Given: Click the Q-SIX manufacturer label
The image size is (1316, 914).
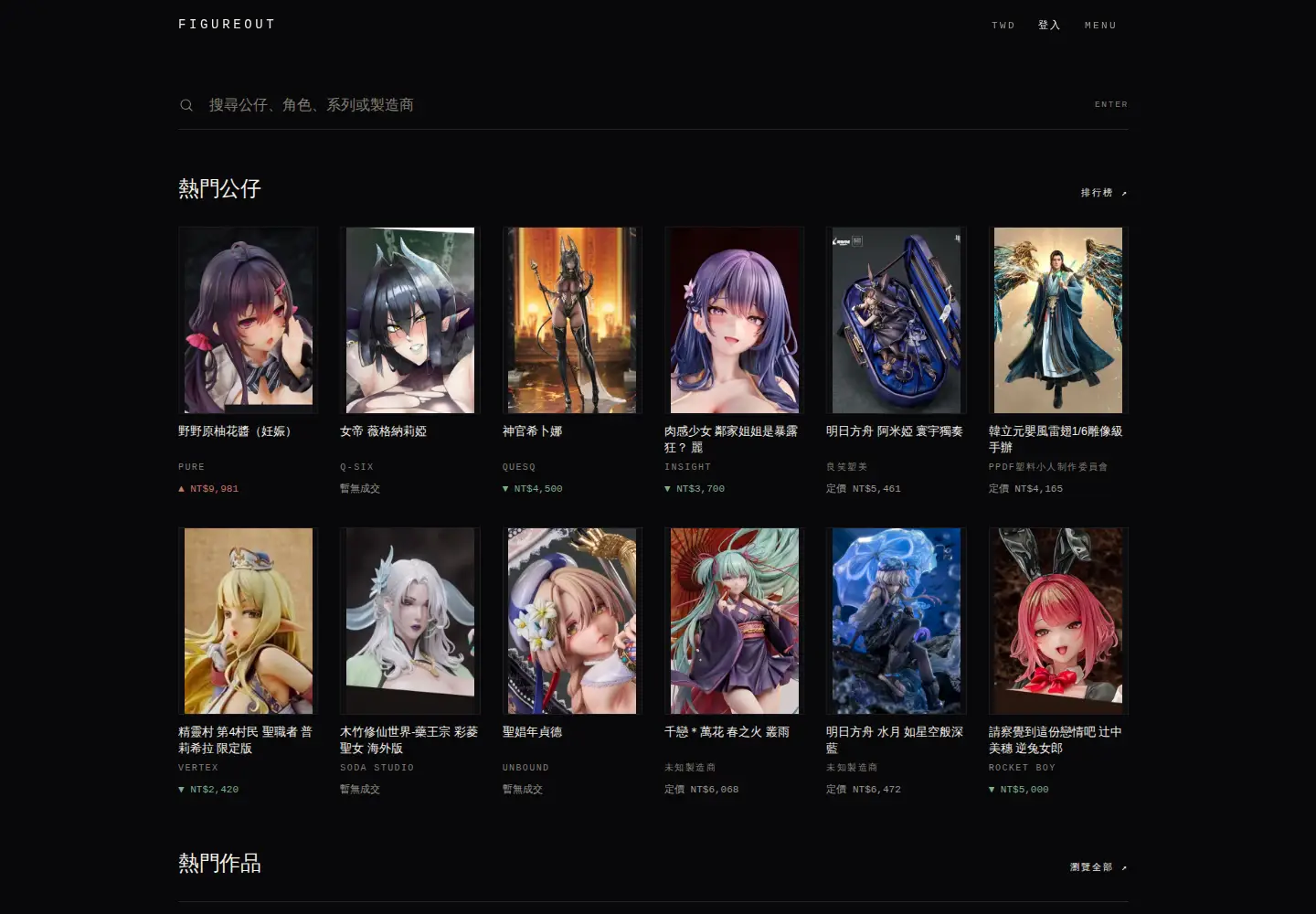Looking at the screenshot, I should 356,467.
